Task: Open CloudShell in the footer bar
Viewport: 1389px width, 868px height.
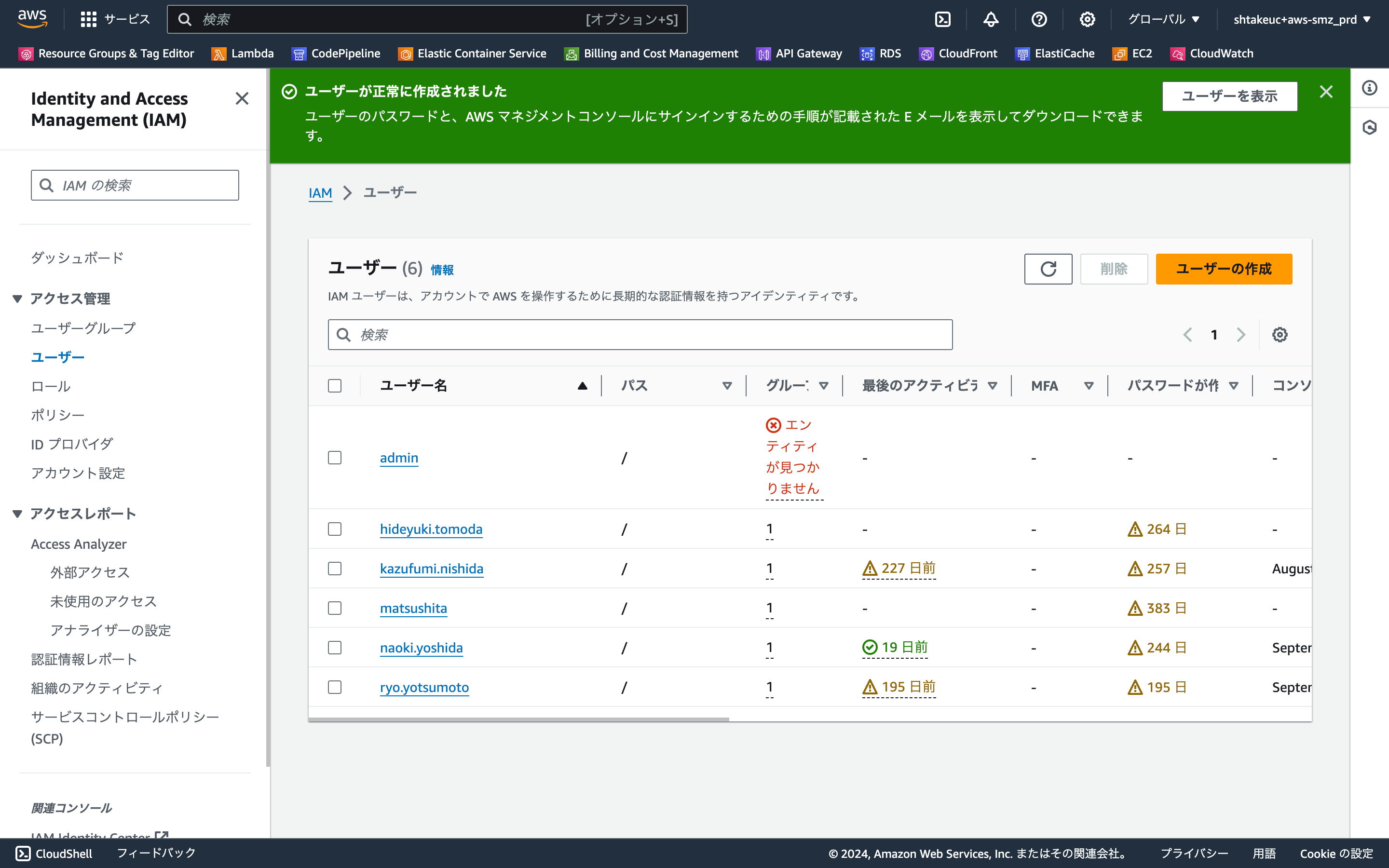Action: (x=54, y=854)
